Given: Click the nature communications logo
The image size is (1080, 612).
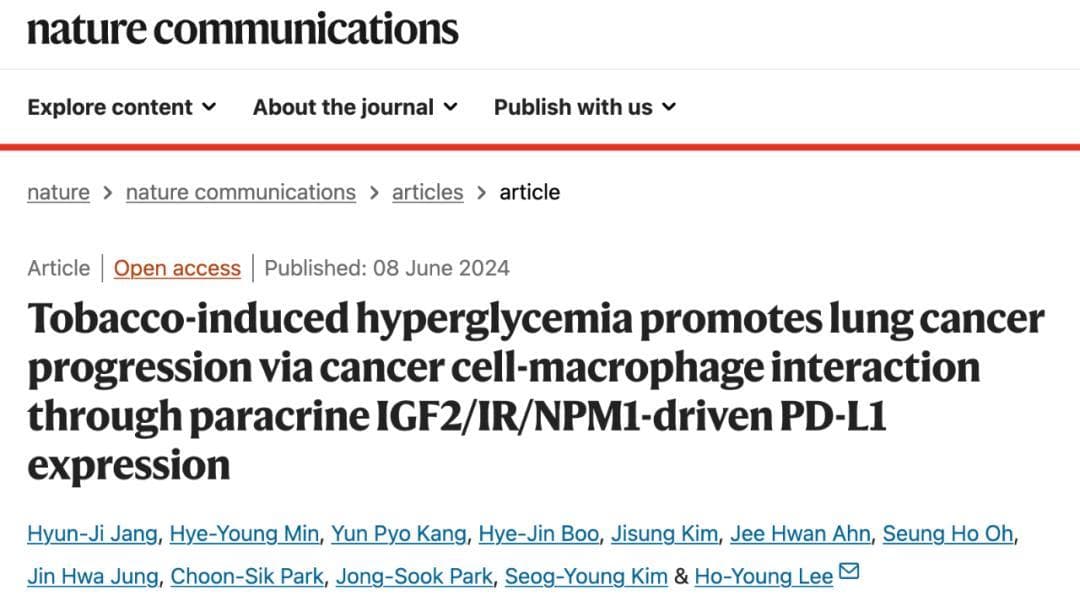Looking at the screenshot, I should tap(243, 29).
